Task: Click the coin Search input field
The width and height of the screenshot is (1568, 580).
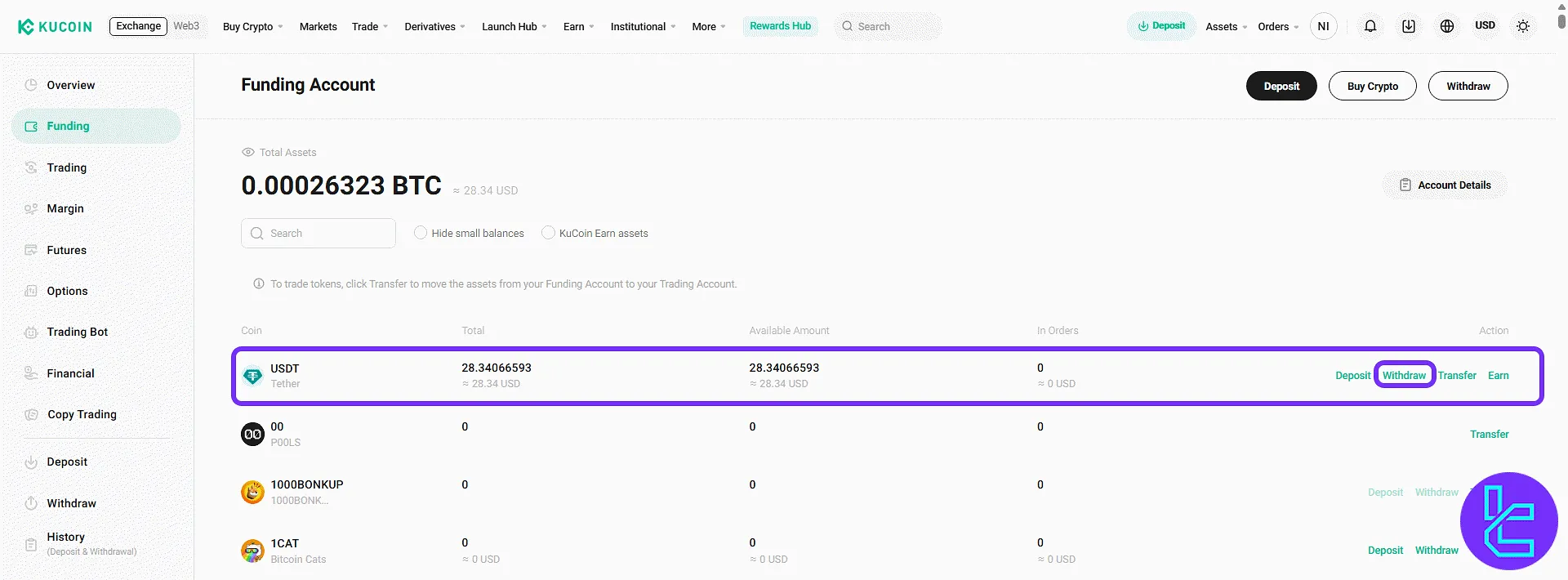Action: pyautogui.click(x=318, y=233)
